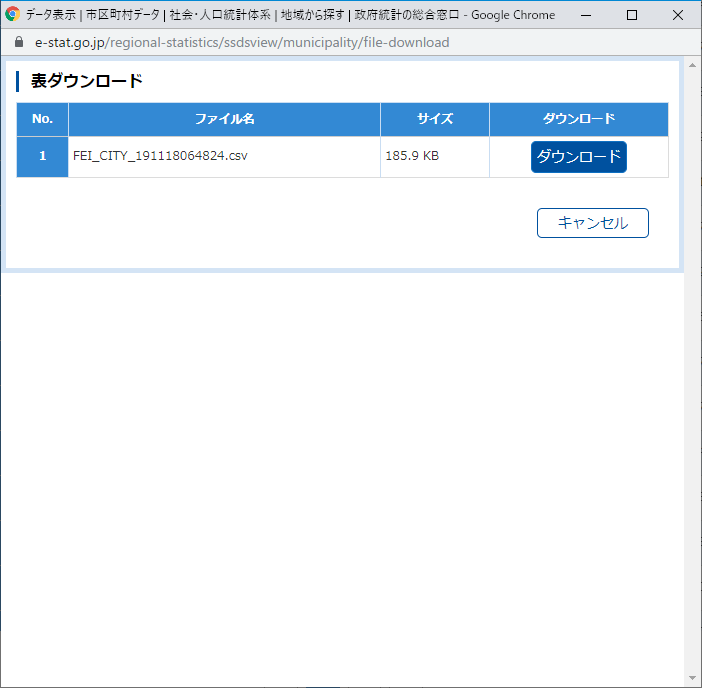Maximize the Chrome popup window

click(x=632, y=15)
